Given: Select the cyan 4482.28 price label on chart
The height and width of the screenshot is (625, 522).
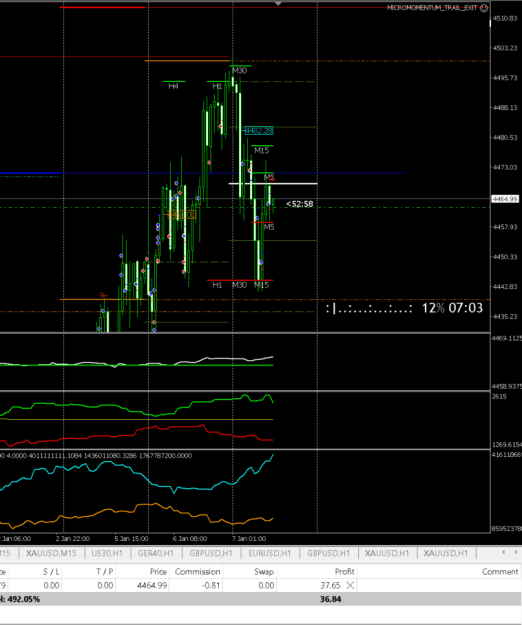Looking at the screenshot, I should point(259,130).
